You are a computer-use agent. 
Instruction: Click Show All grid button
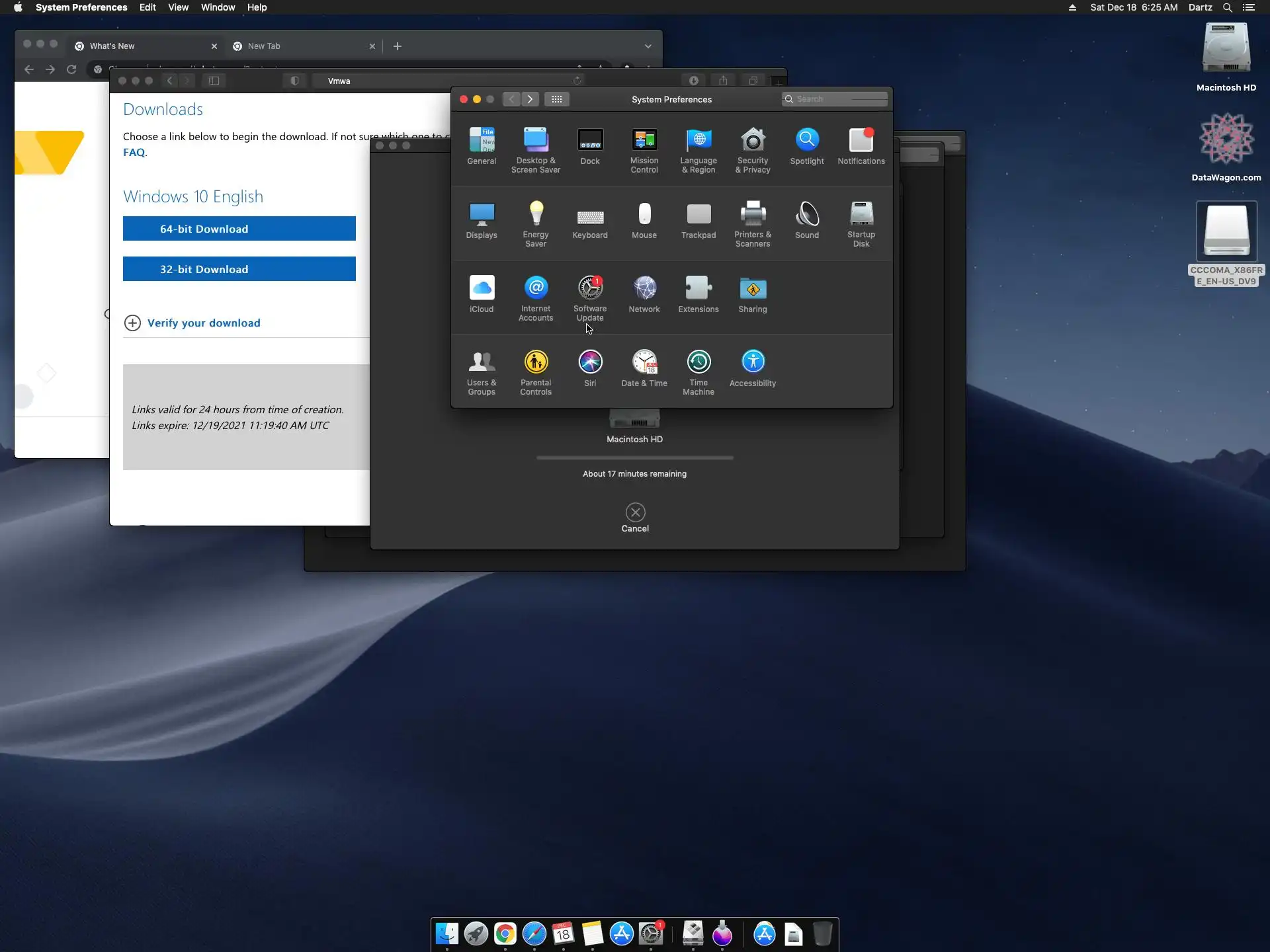click(557, 99)
